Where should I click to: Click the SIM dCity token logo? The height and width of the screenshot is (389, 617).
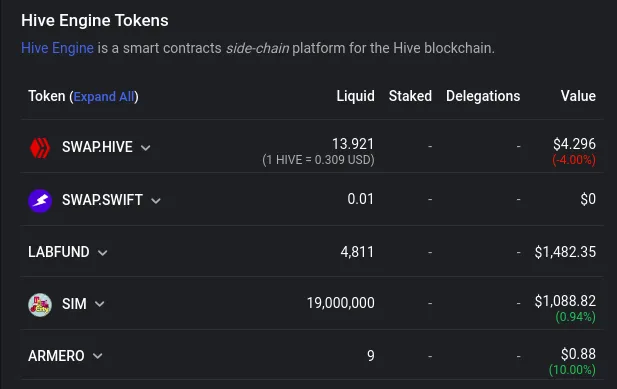40,304
